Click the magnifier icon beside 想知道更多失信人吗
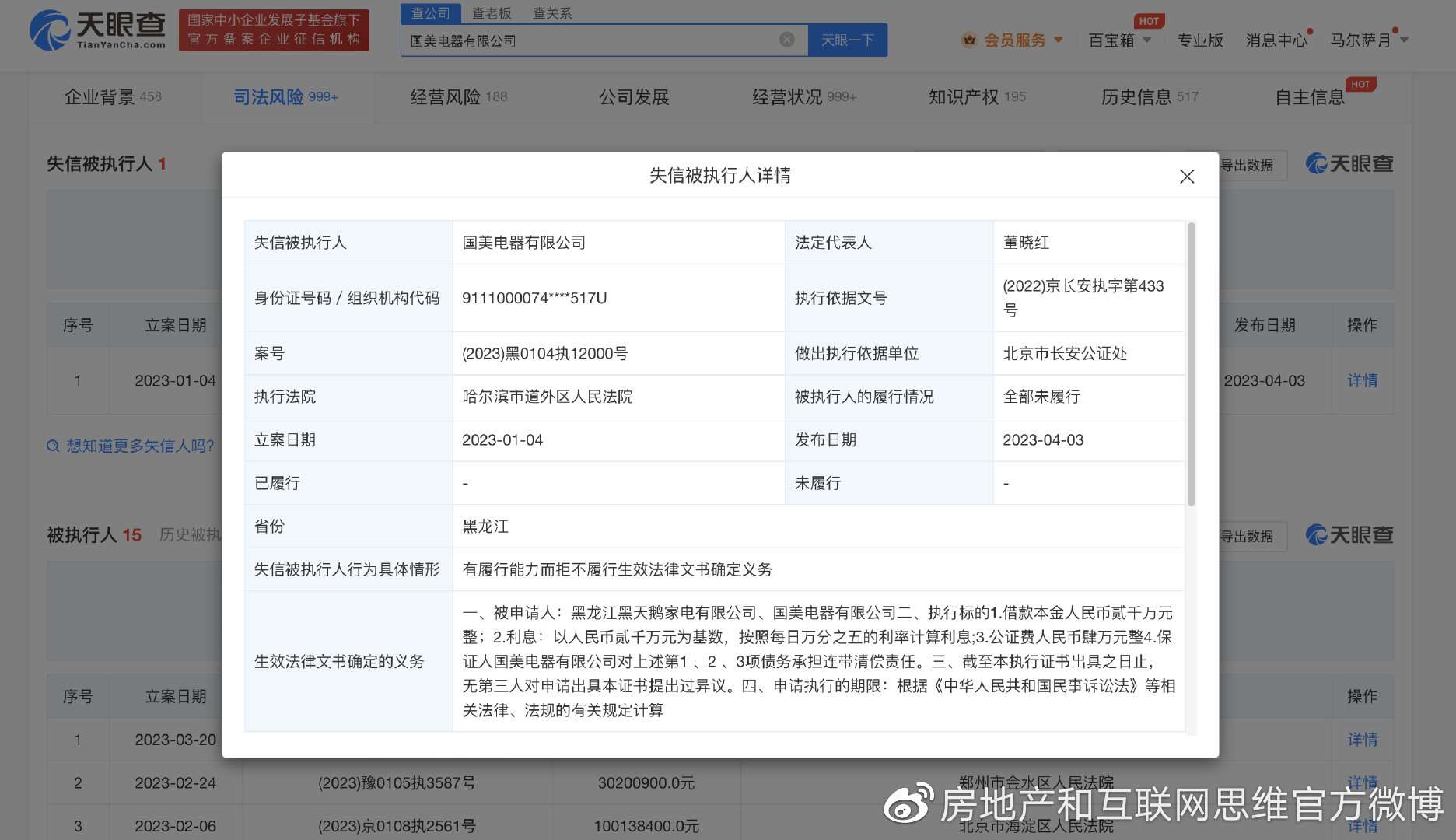1456x840 pixels. coord(53,446)
